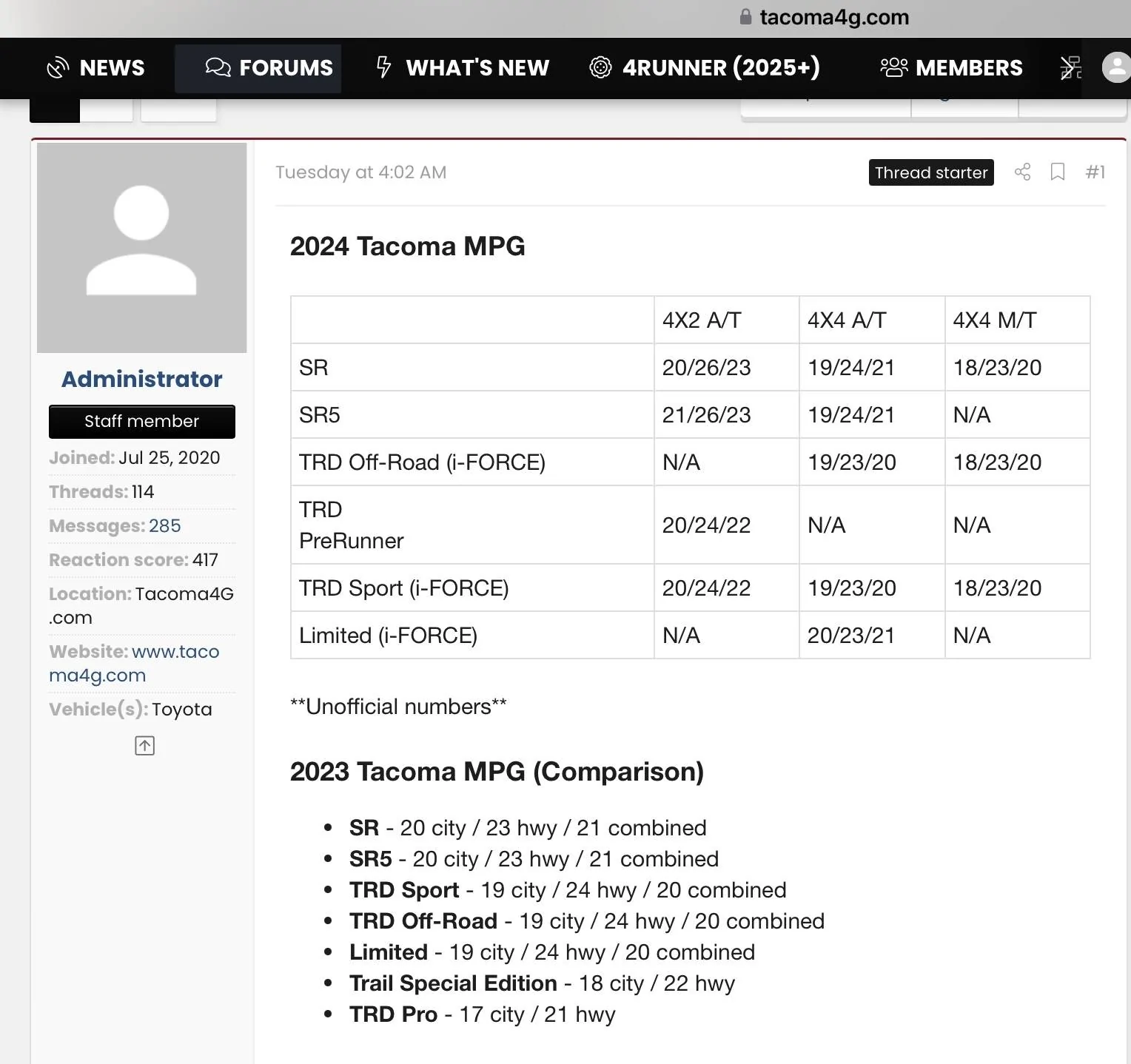Open the MEMBERS menu item
This screenshot has width=1131, height=1064.
click(968, 68)
